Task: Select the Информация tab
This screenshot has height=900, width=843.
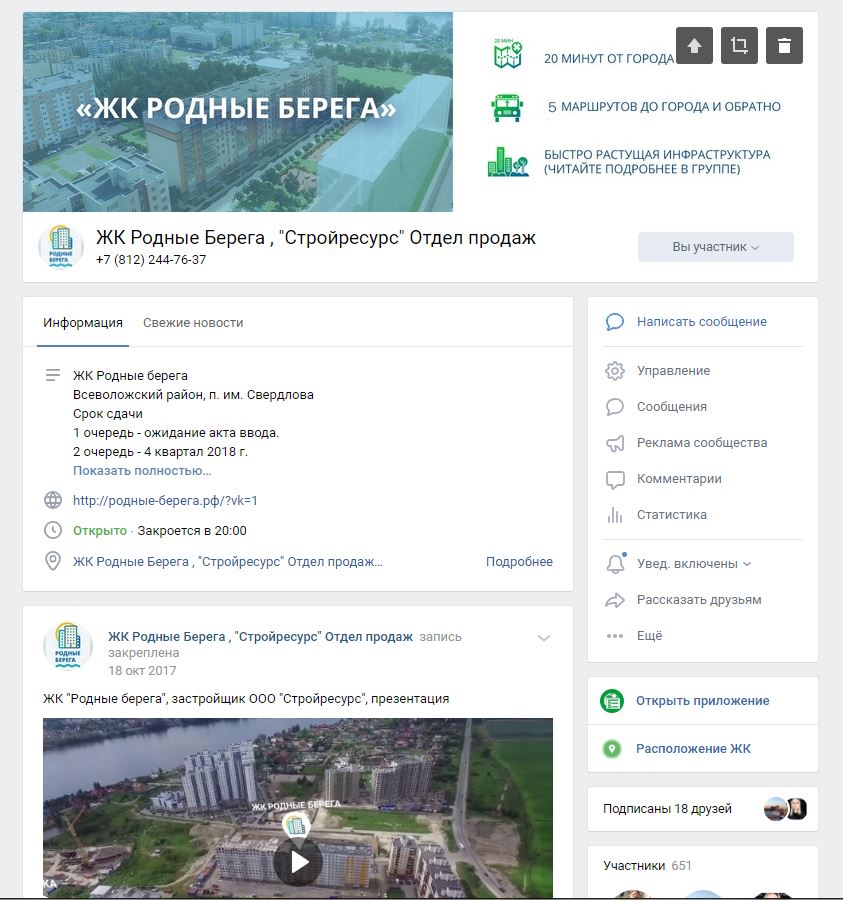Action: pos(83,323)
